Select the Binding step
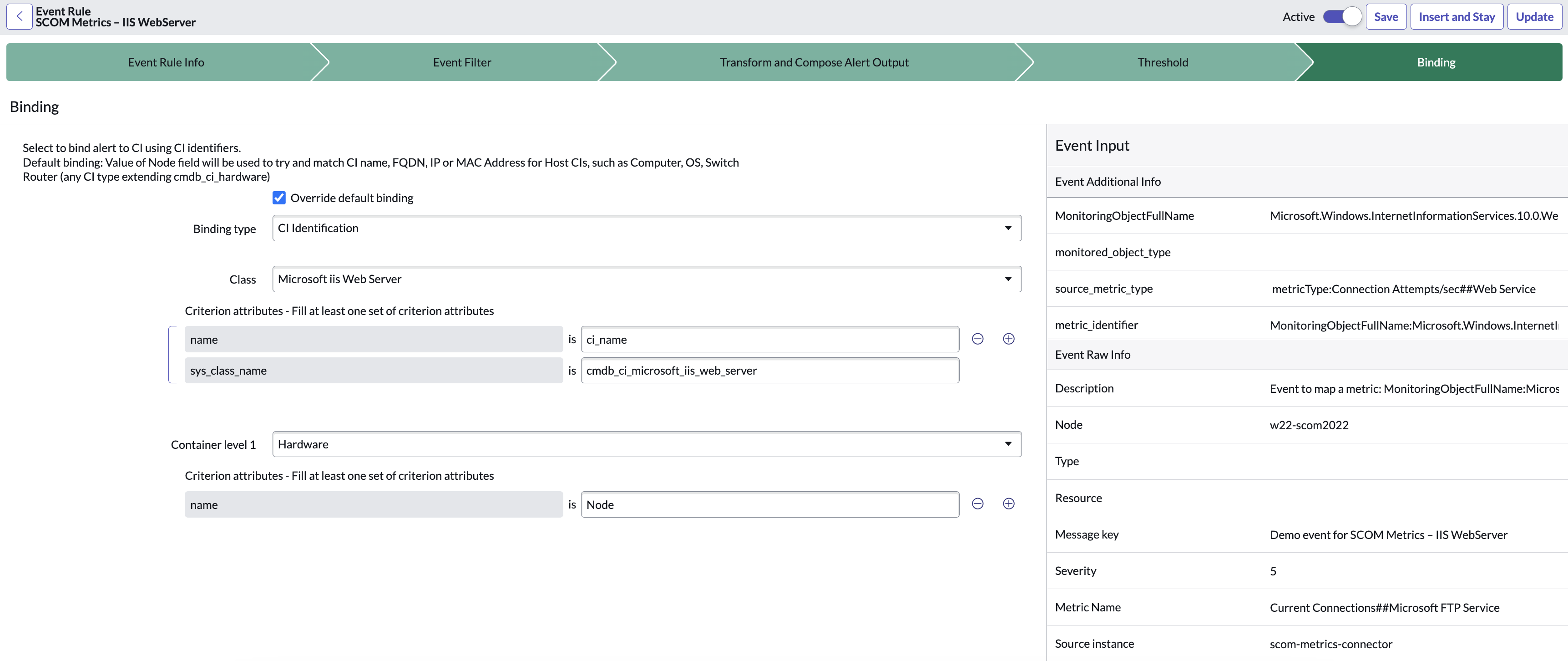The image size is (1568, 661). (1436, 62)
